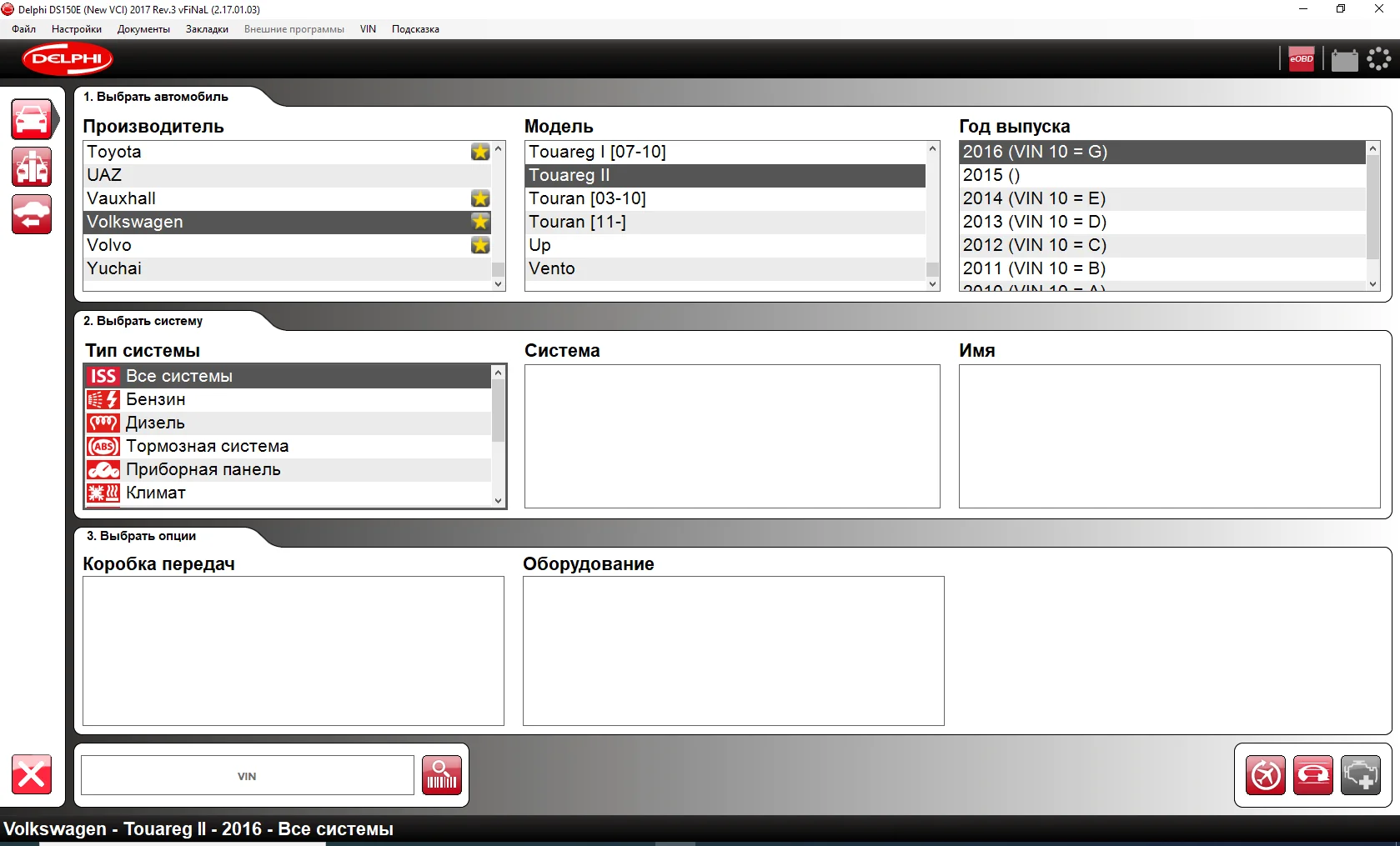Toggle favorite star for Vauxhall
The width and height of the screenshot is (1400, 846).
coord(480,198)
